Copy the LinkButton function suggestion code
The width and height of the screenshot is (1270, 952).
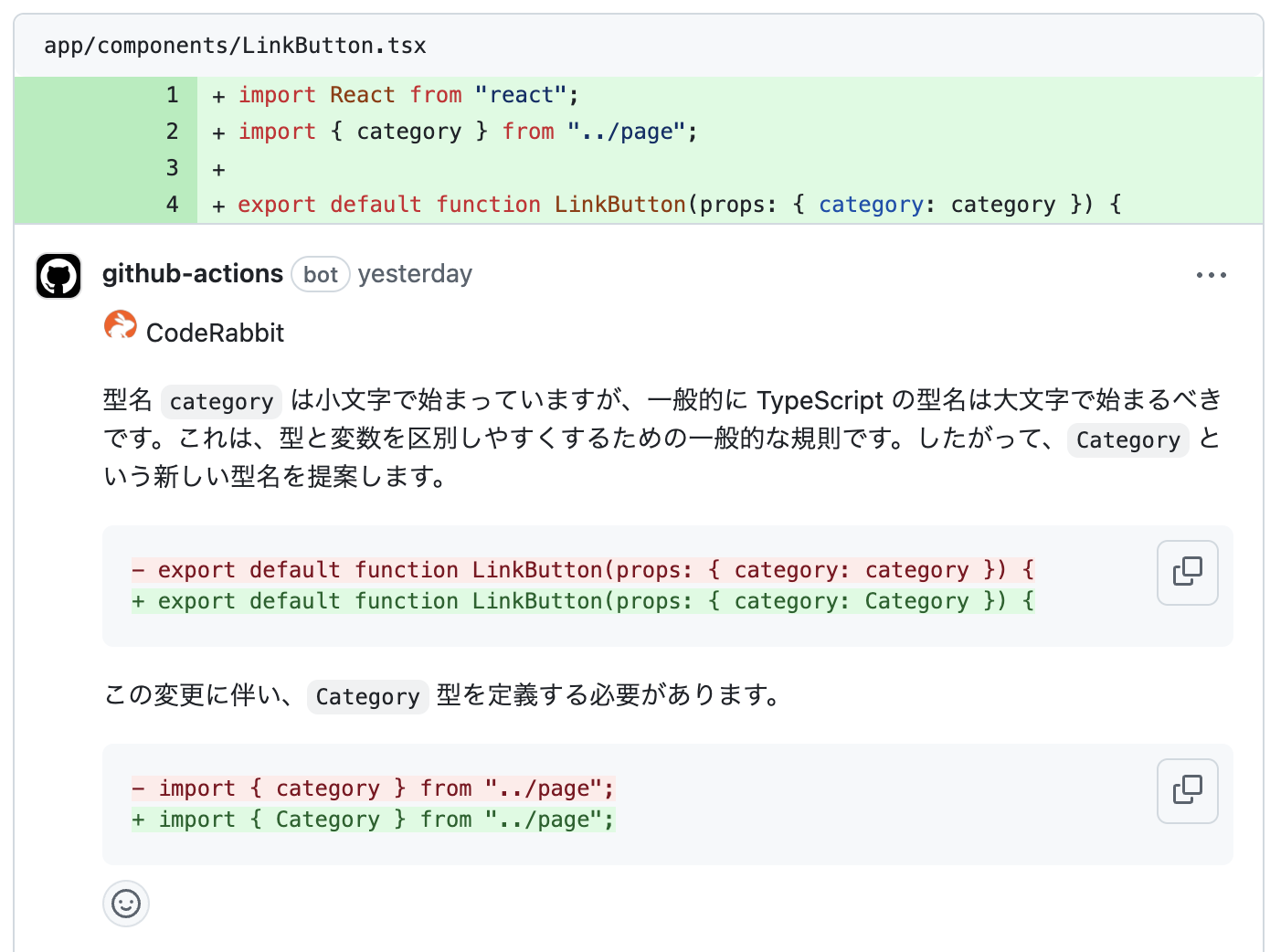(1188, 573)
